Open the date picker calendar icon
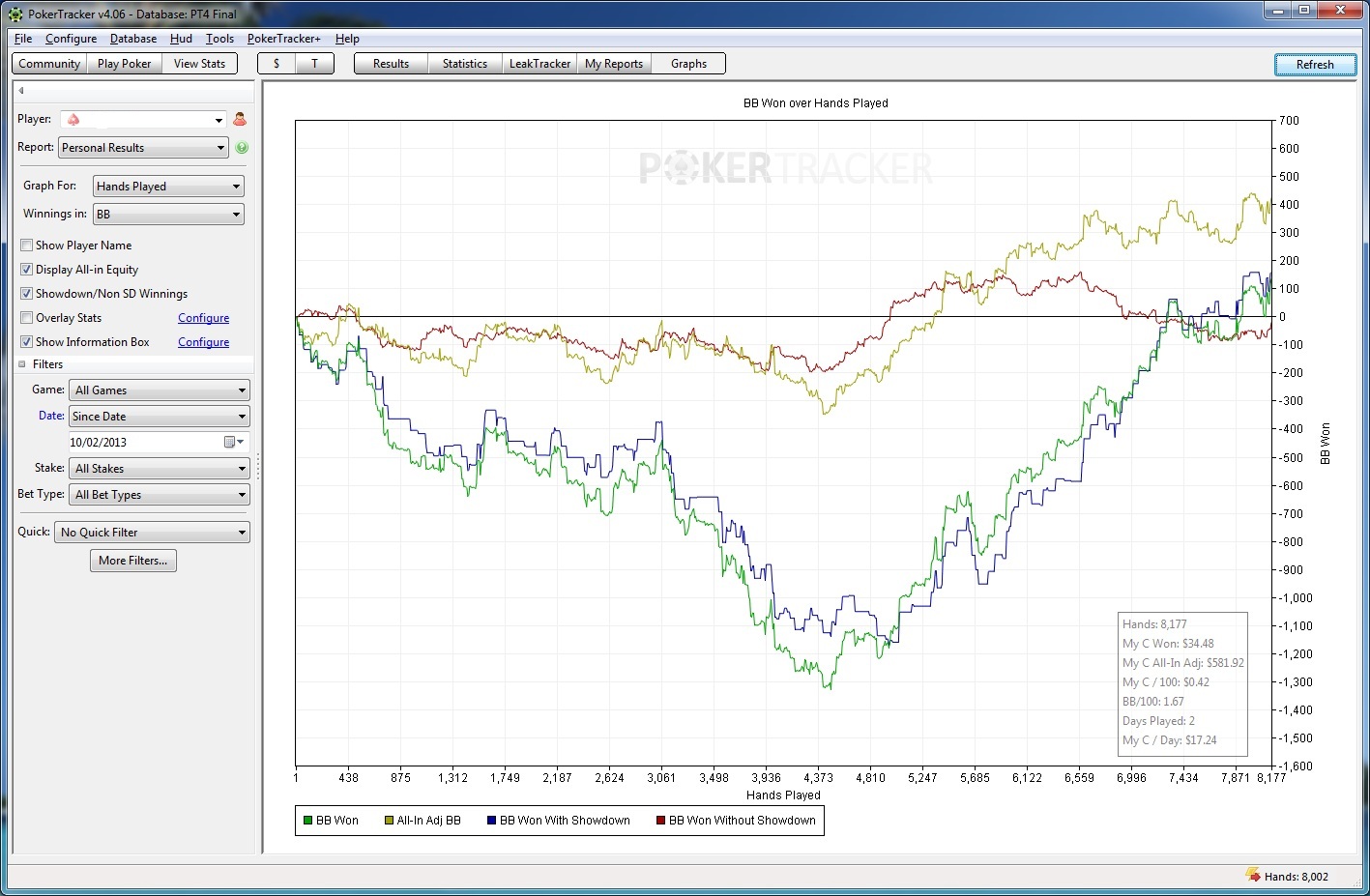 231,442
